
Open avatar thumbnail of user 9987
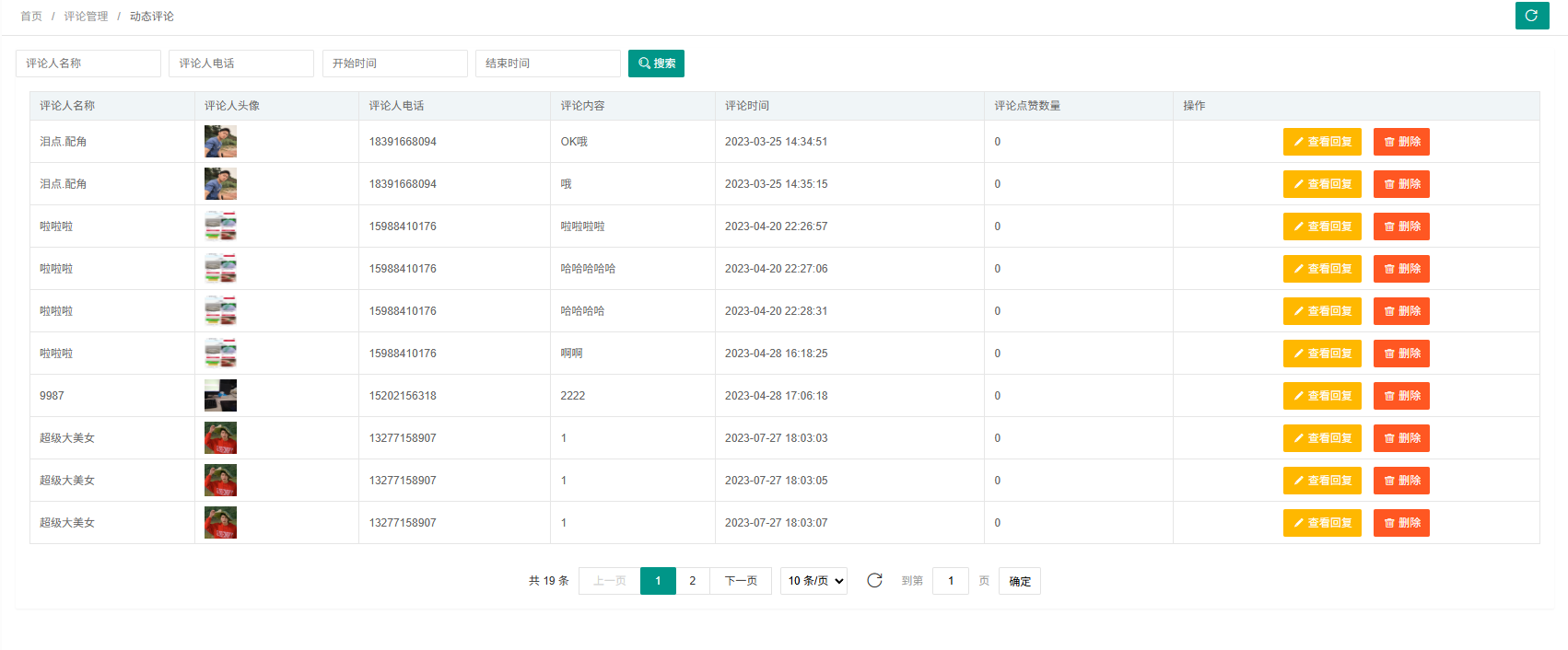[220, 396]
